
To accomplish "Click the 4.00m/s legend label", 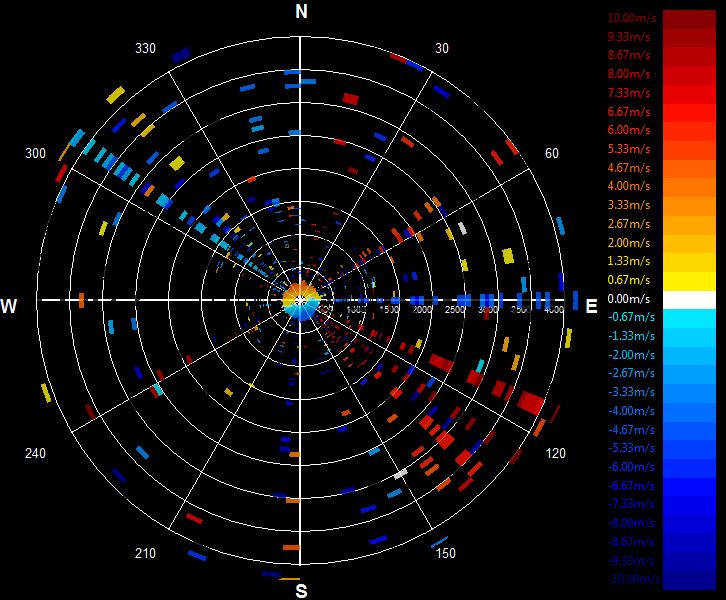I will [629, 186].
